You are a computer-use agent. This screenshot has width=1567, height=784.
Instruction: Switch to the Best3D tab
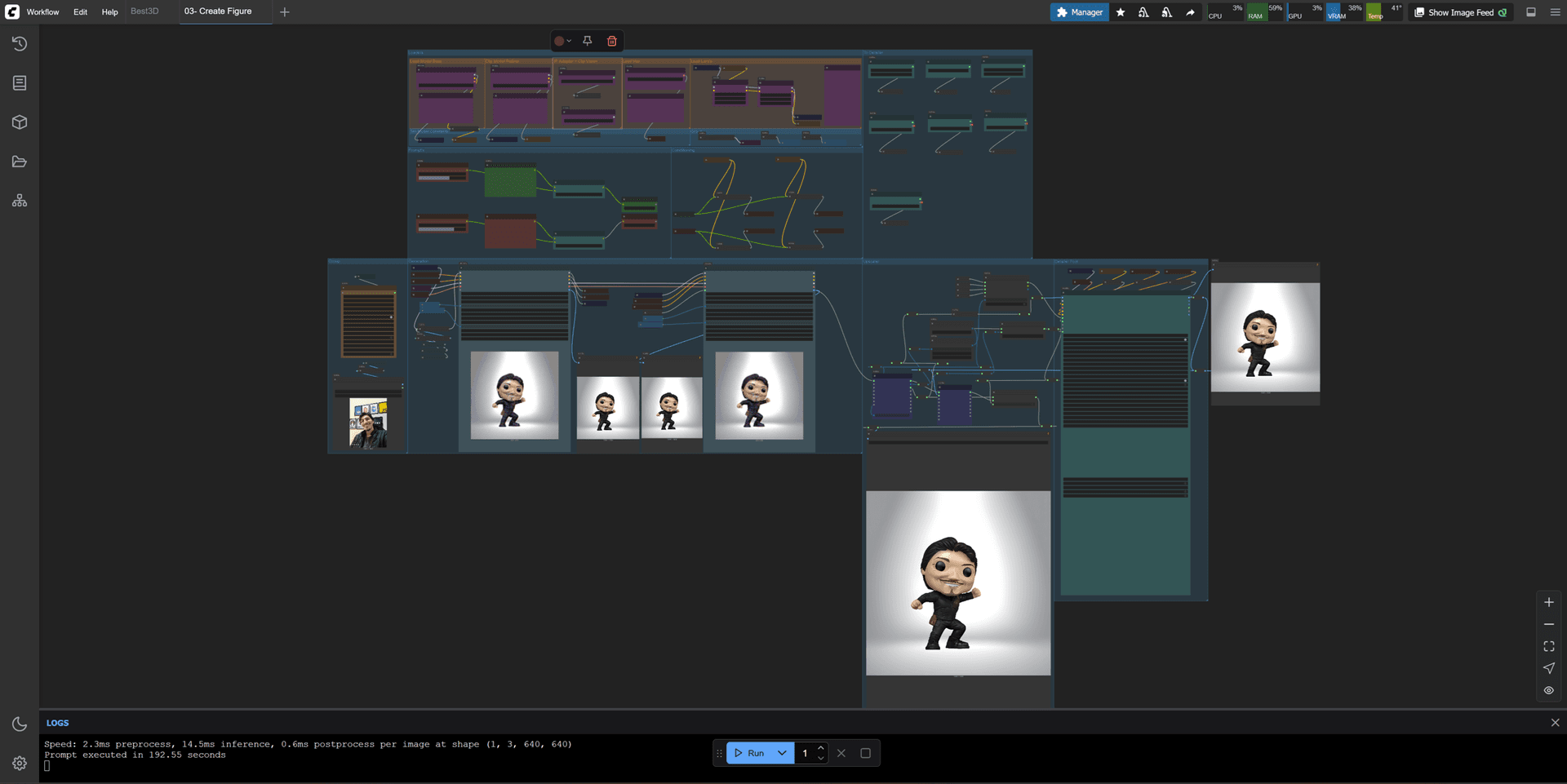coord(144,11)
